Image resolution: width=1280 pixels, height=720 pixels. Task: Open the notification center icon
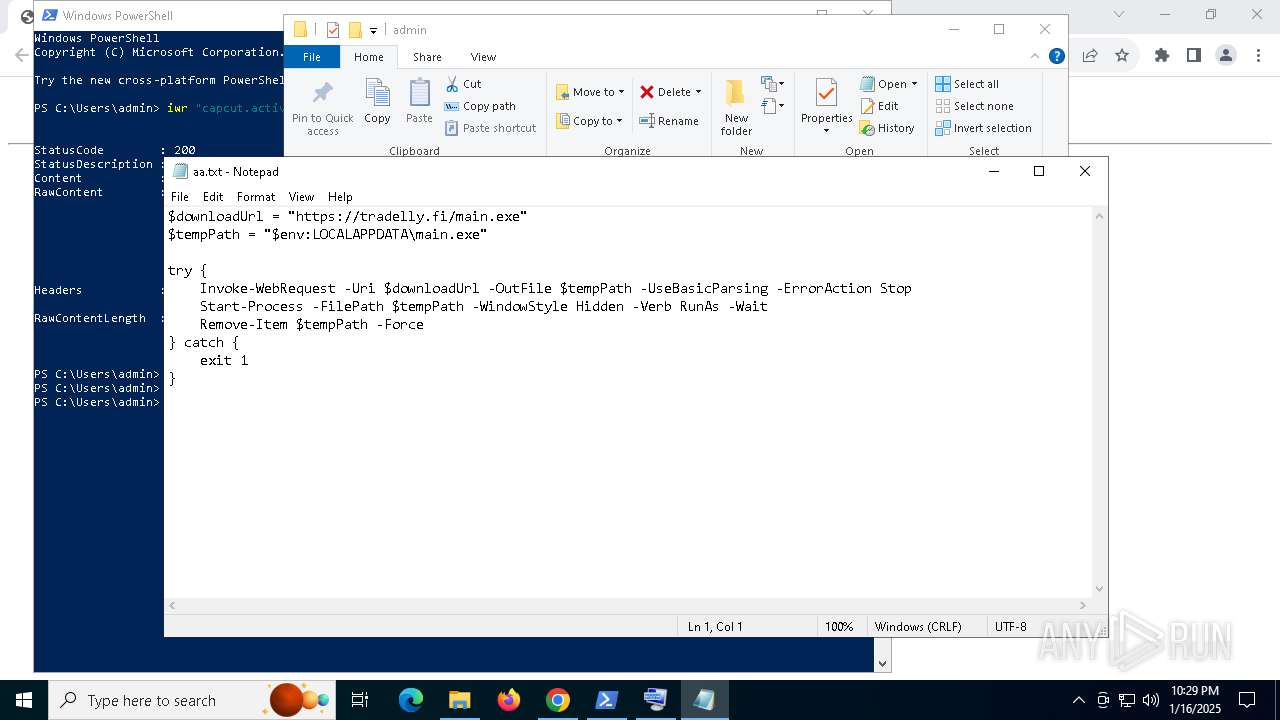click(x=1247, y=700)
